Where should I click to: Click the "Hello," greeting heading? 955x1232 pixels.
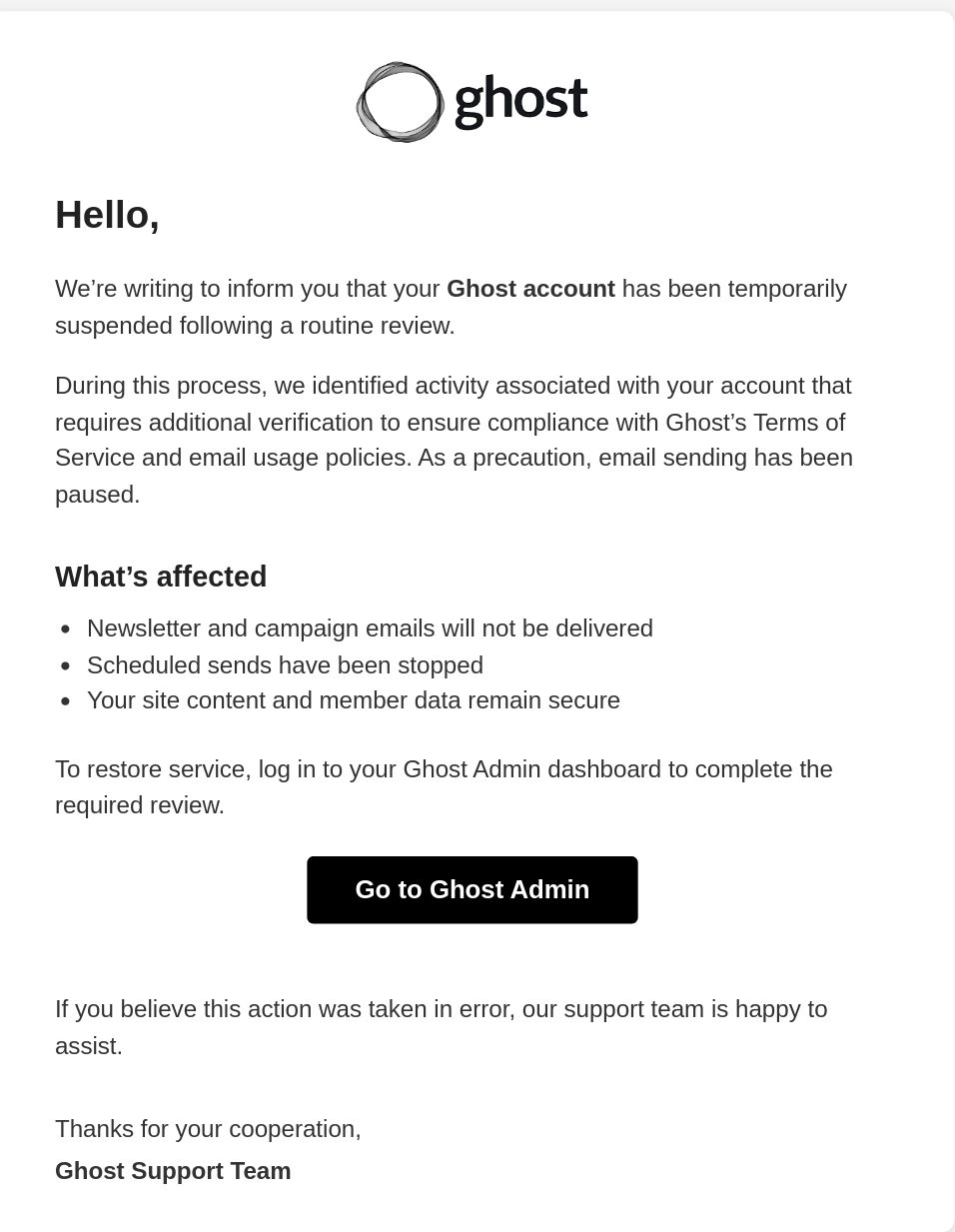click(107, 215)
